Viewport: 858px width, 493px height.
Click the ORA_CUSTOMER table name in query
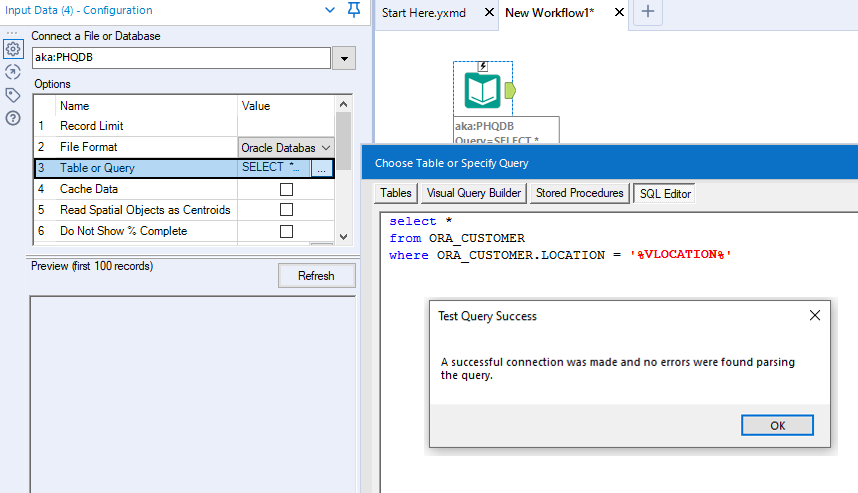(477, 238)
